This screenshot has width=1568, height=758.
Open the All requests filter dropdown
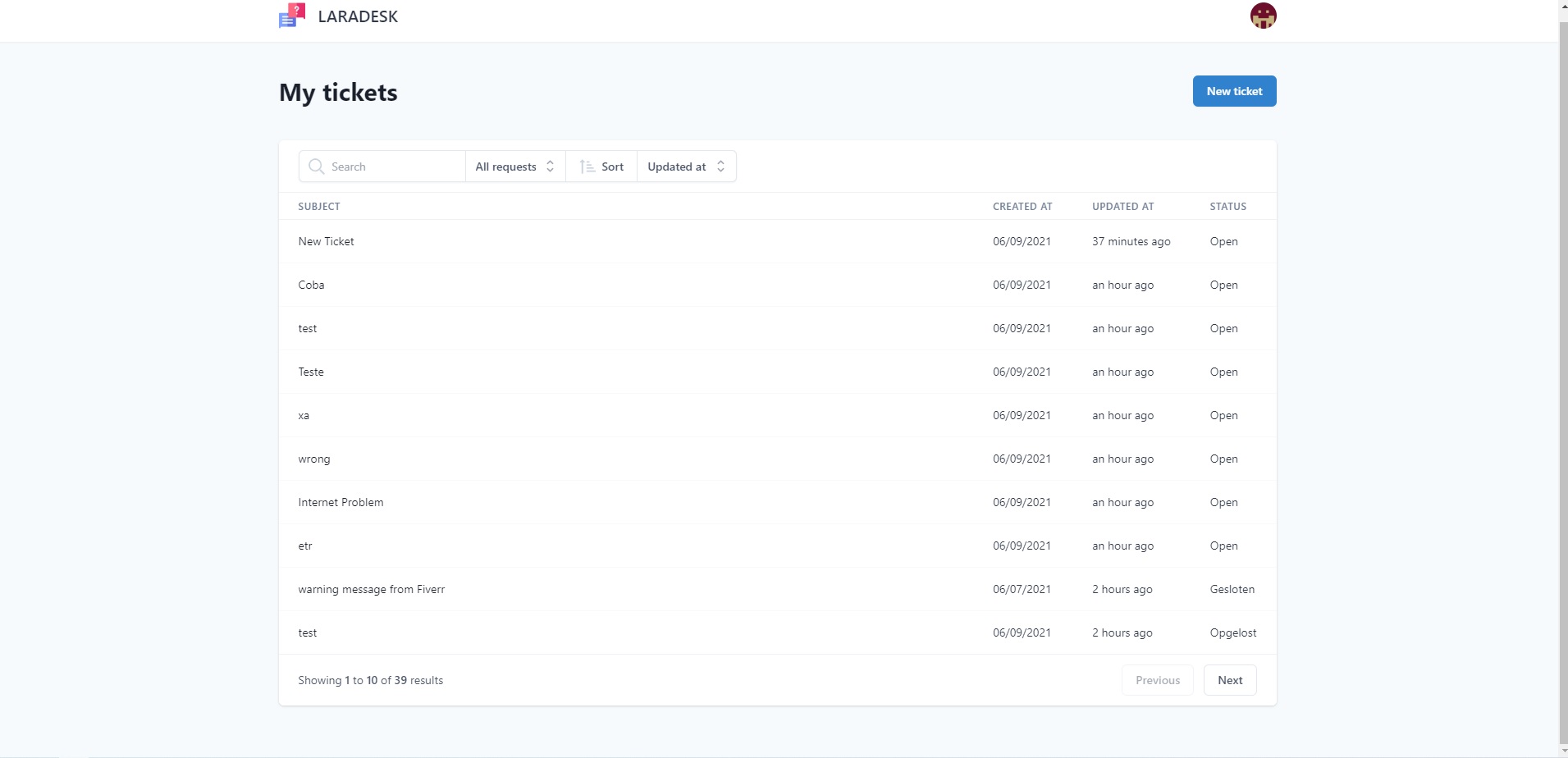click(515, 167)
